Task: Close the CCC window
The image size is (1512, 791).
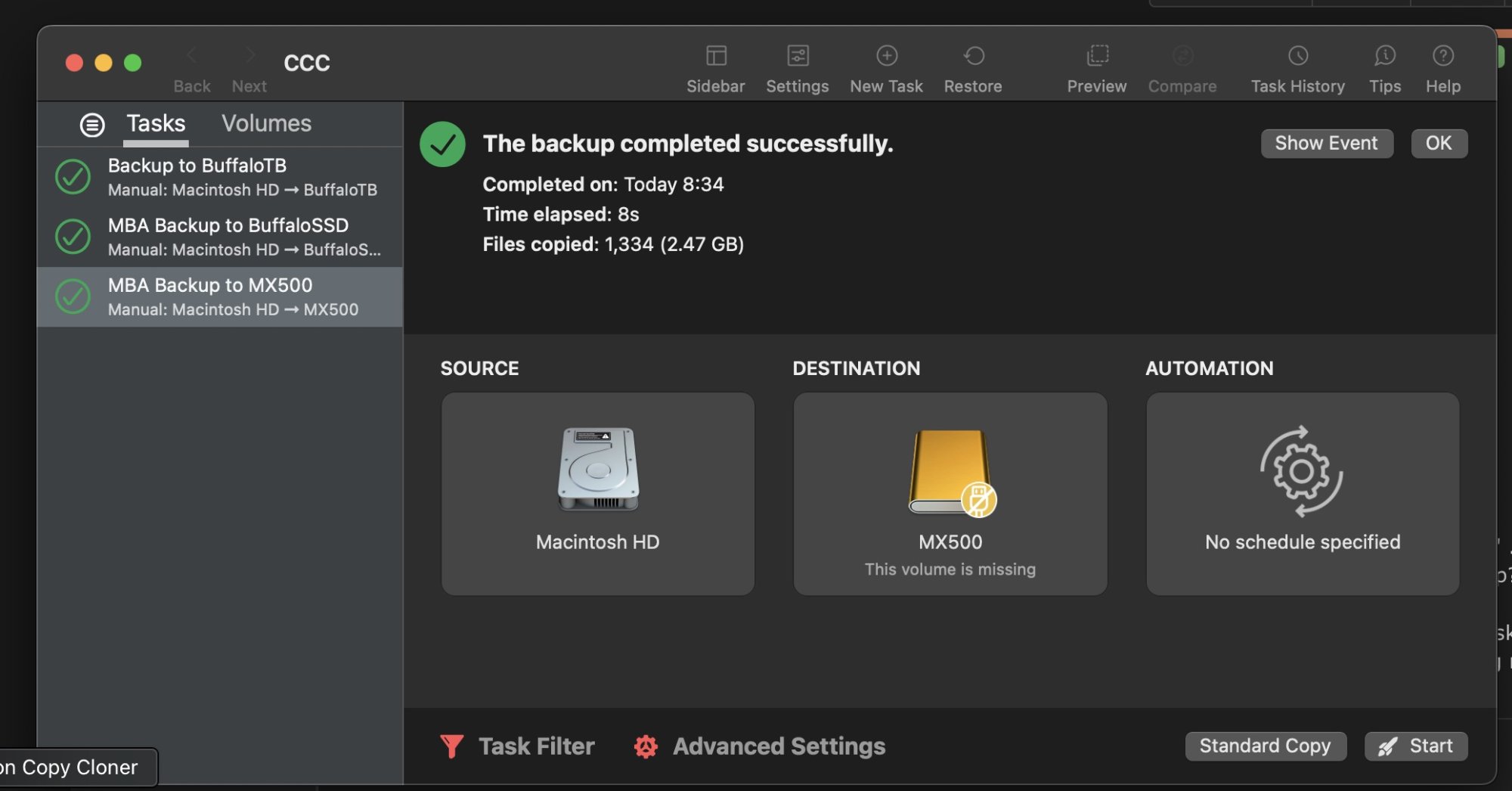Action: coord(74,63)
